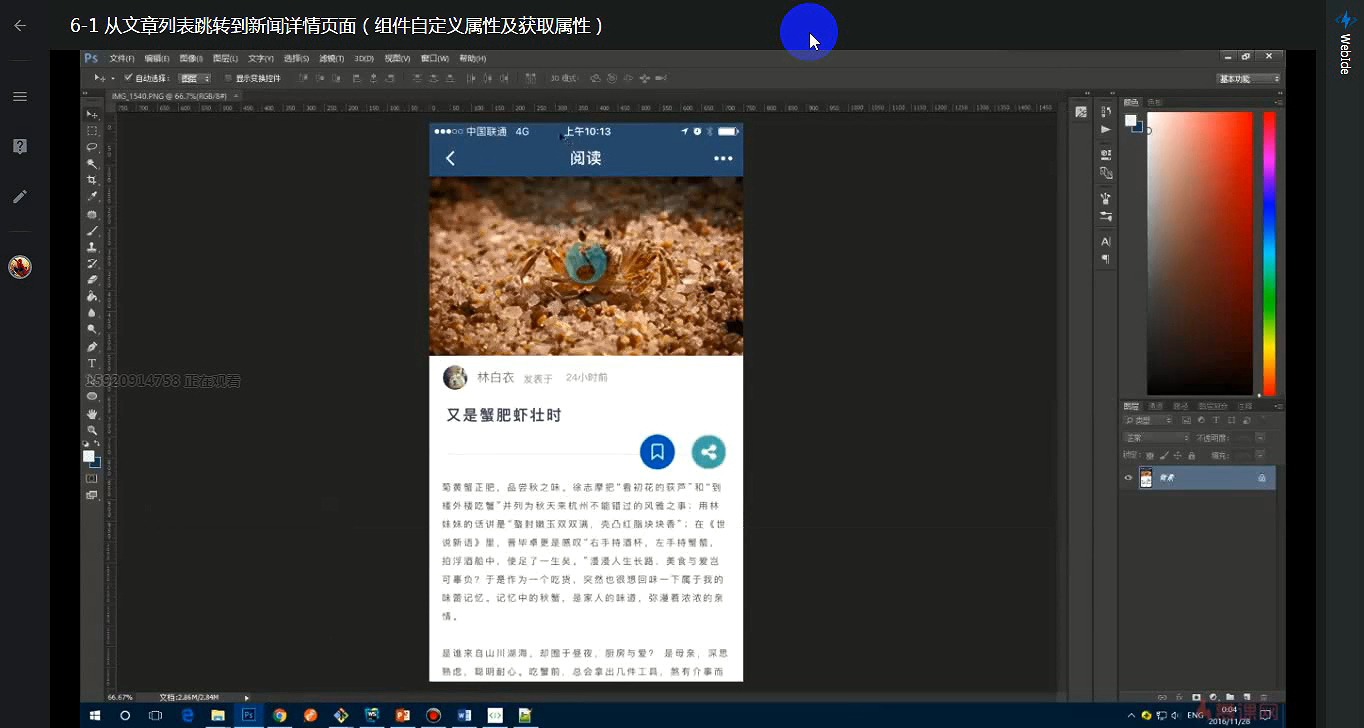The image size is (1364, 728).
Task: Select the Eraser tool
Action: click(92, 280)
